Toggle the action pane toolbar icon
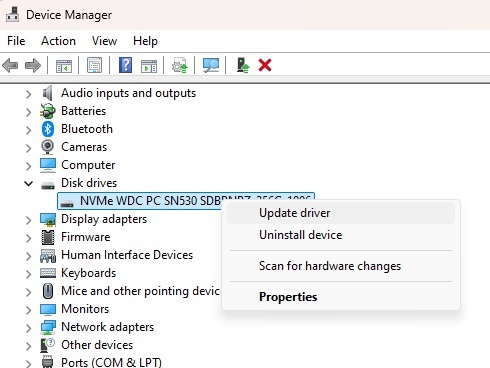 149,66
